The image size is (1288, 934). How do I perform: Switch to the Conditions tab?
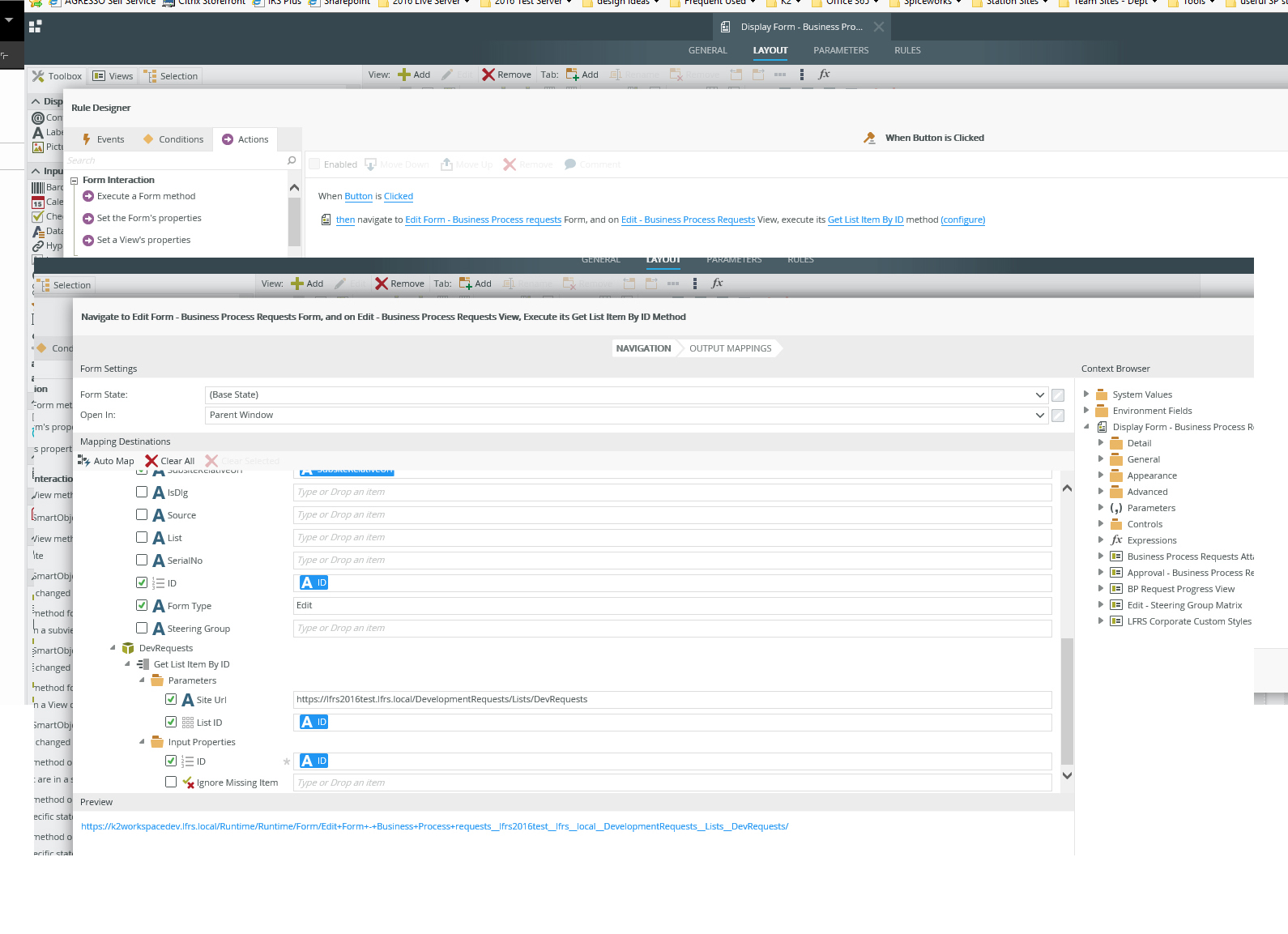pos(173,139)
